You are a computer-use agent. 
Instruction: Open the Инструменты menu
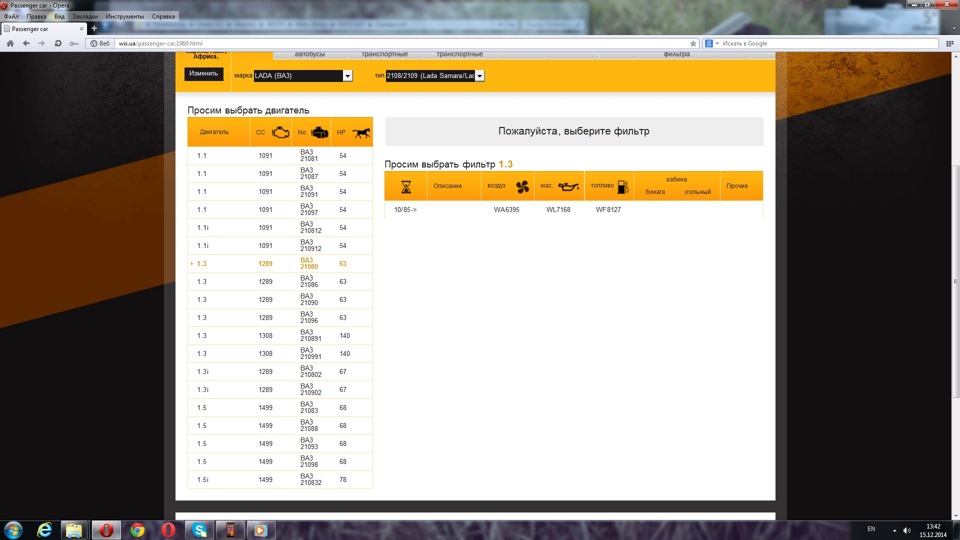click(x=125, y=17)
